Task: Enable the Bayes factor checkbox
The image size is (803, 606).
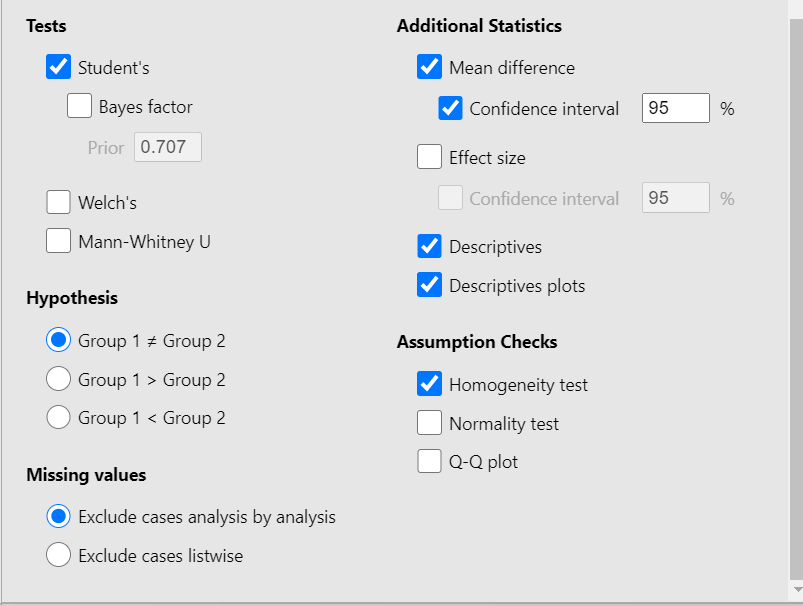Action: point(80,106)
